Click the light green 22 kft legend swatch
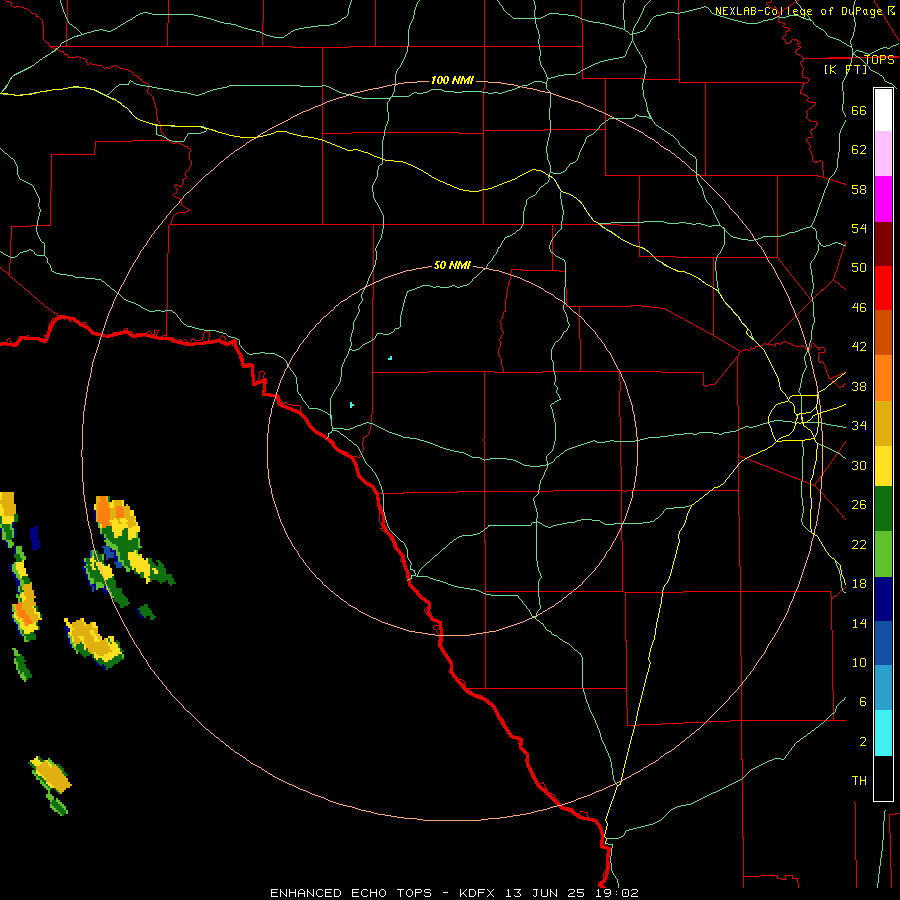This screenshot has height=900, width=900. click(883, 554)
